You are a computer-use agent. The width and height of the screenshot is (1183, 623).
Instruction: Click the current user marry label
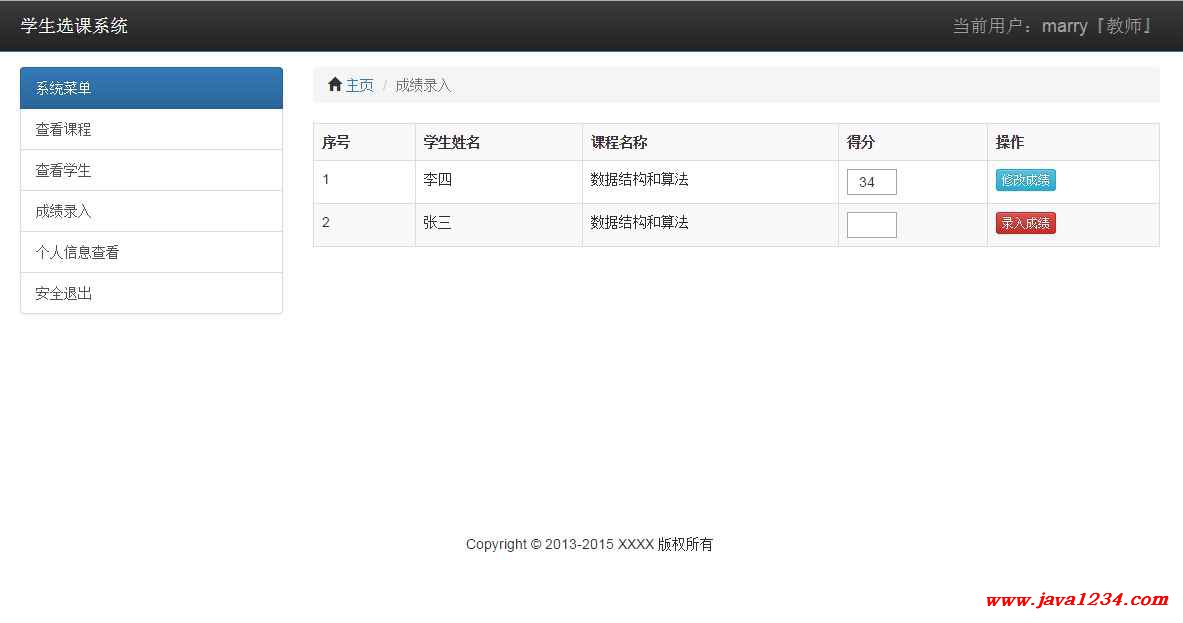(x=1052, y=26)
